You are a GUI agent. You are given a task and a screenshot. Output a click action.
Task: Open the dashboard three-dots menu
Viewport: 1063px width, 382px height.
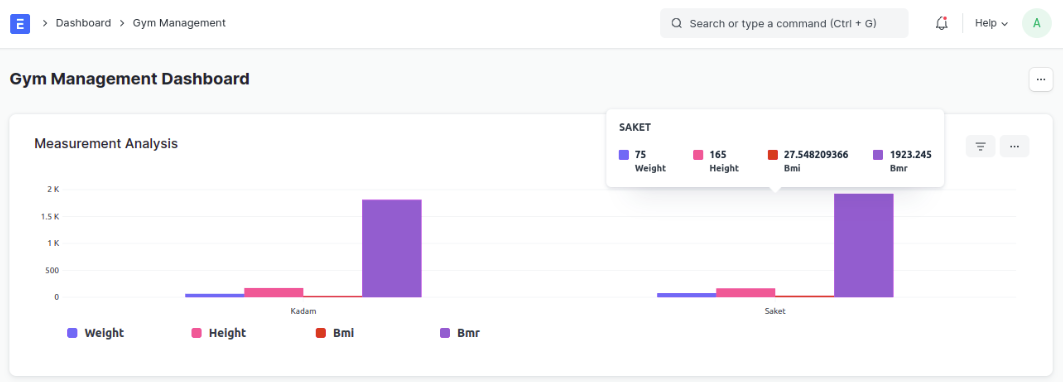click(1041, 79)
